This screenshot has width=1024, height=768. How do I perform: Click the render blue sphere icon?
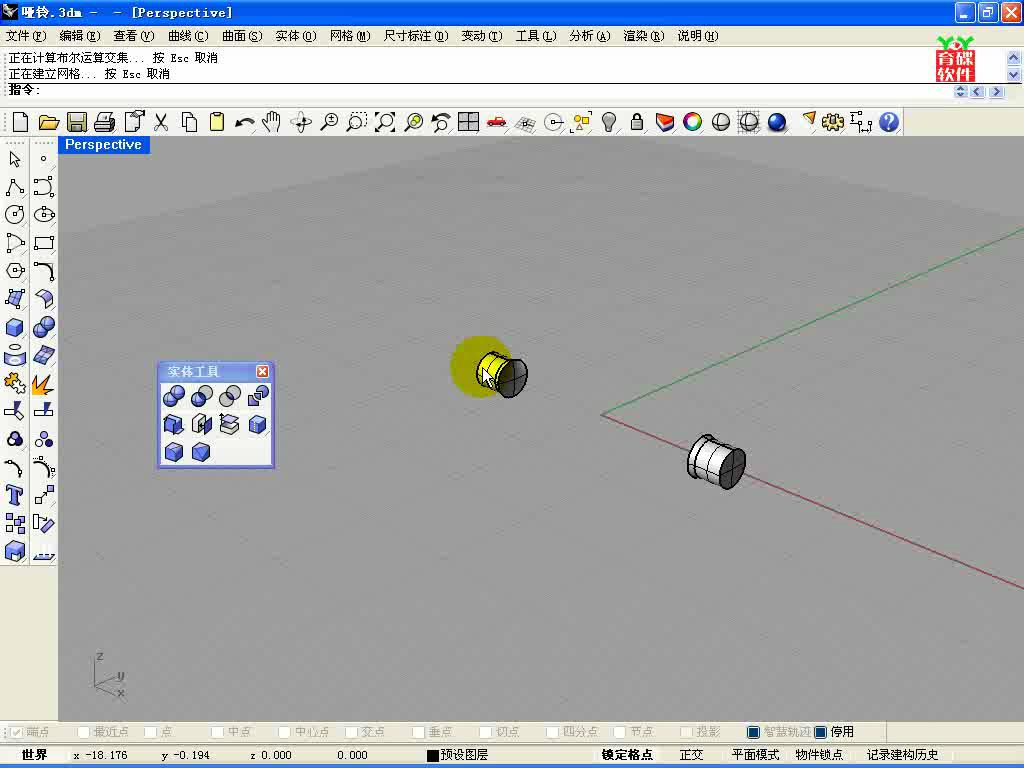coord(776,122)
